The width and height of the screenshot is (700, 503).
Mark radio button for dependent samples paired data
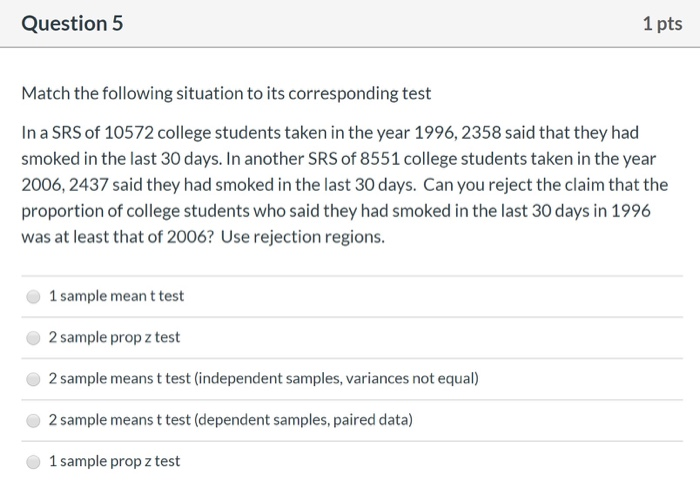pos(34,420)
